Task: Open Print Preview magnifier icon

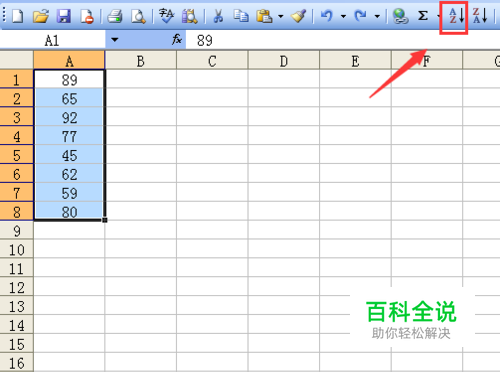Action: click(138, 16)
